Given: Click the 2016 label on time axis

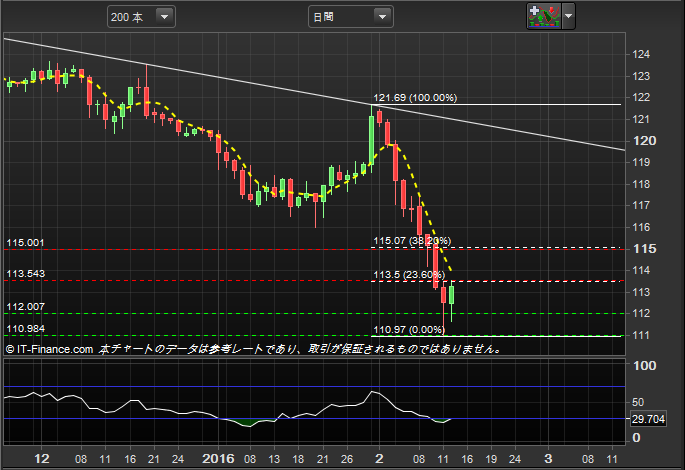Looking at the screenshot, I should 218,459.
